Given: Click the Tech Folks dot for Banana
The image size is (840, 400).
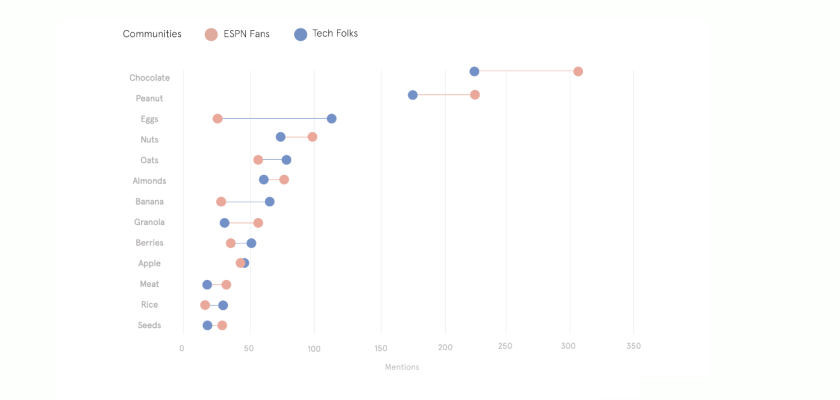Looking at the screenshot, I should tap(270, 202).
